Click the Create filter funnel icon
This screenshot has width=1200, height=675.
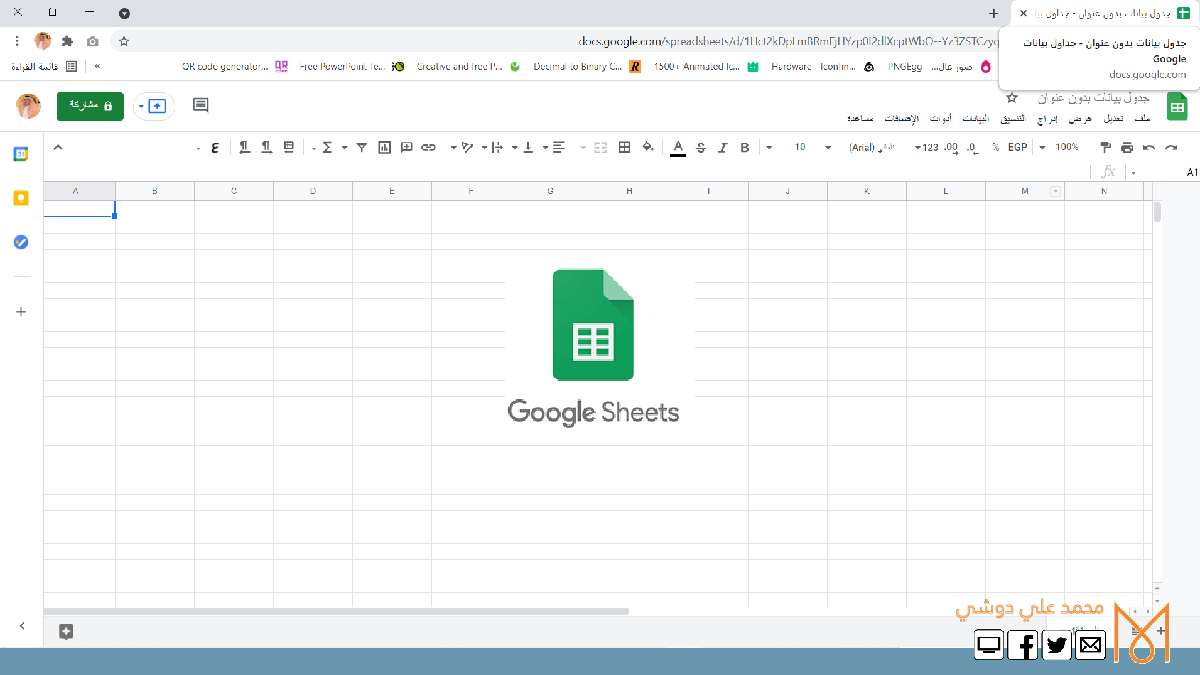click(x=361, y=148)
